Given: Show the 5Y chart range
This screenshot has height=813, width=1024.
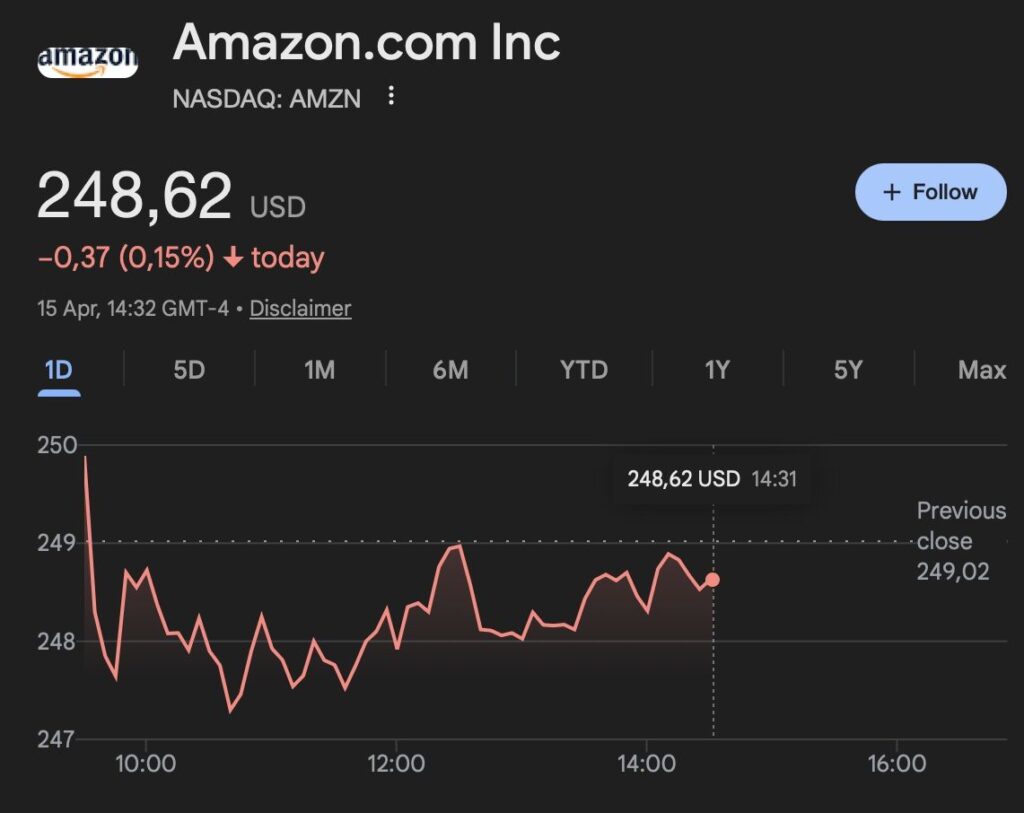Looking at the screenshot, I should click(848, 370).
